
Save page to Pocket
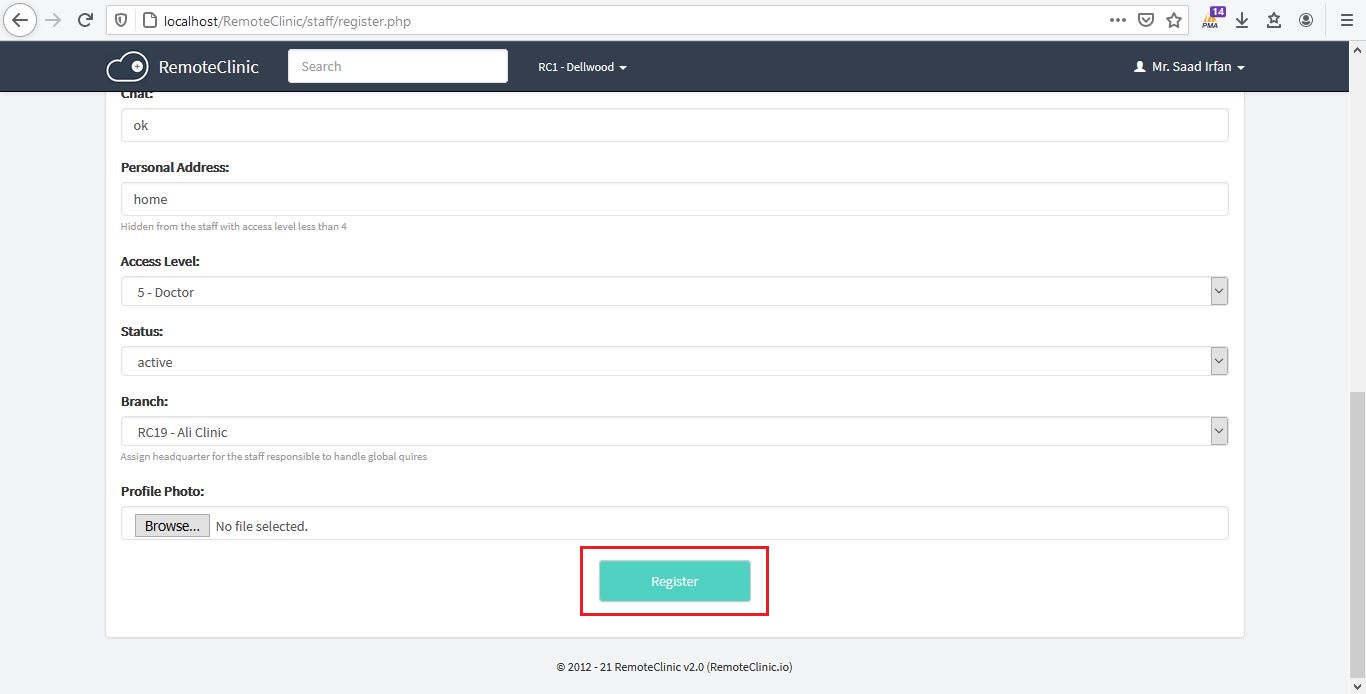pyautogui.click(x=1146, y=20)
